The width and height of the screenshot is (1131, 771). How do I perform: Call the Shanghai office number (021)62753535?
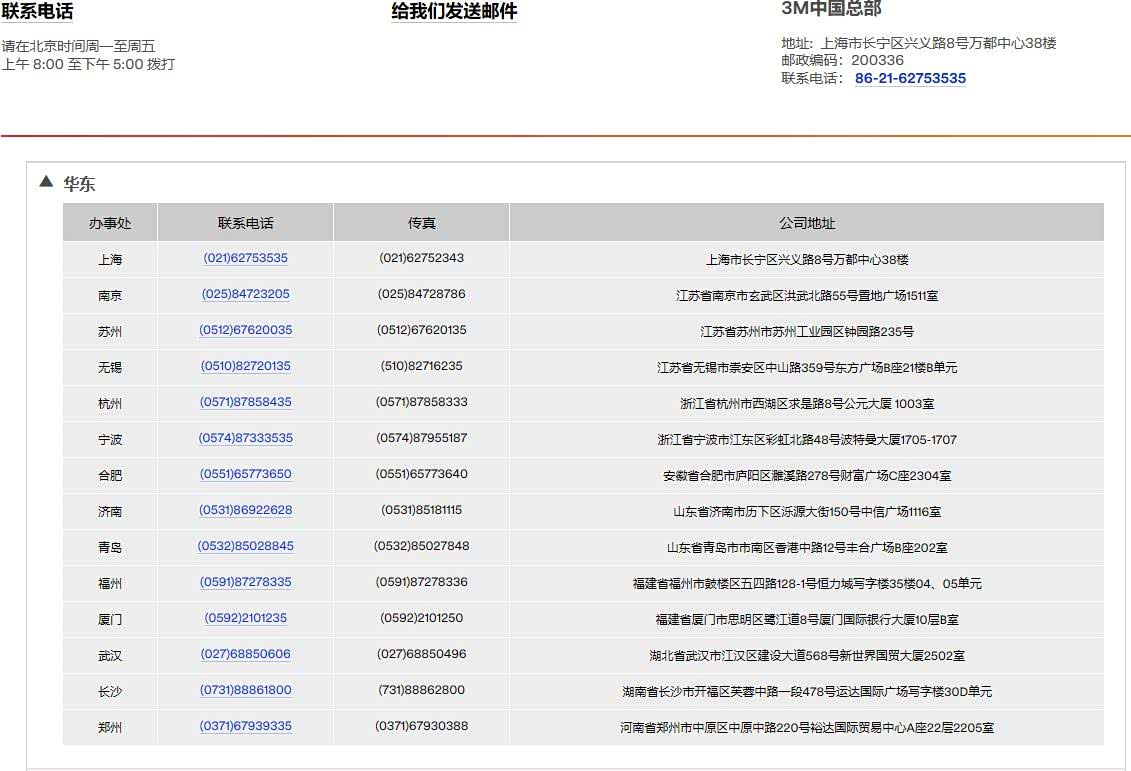pos(245,258)
